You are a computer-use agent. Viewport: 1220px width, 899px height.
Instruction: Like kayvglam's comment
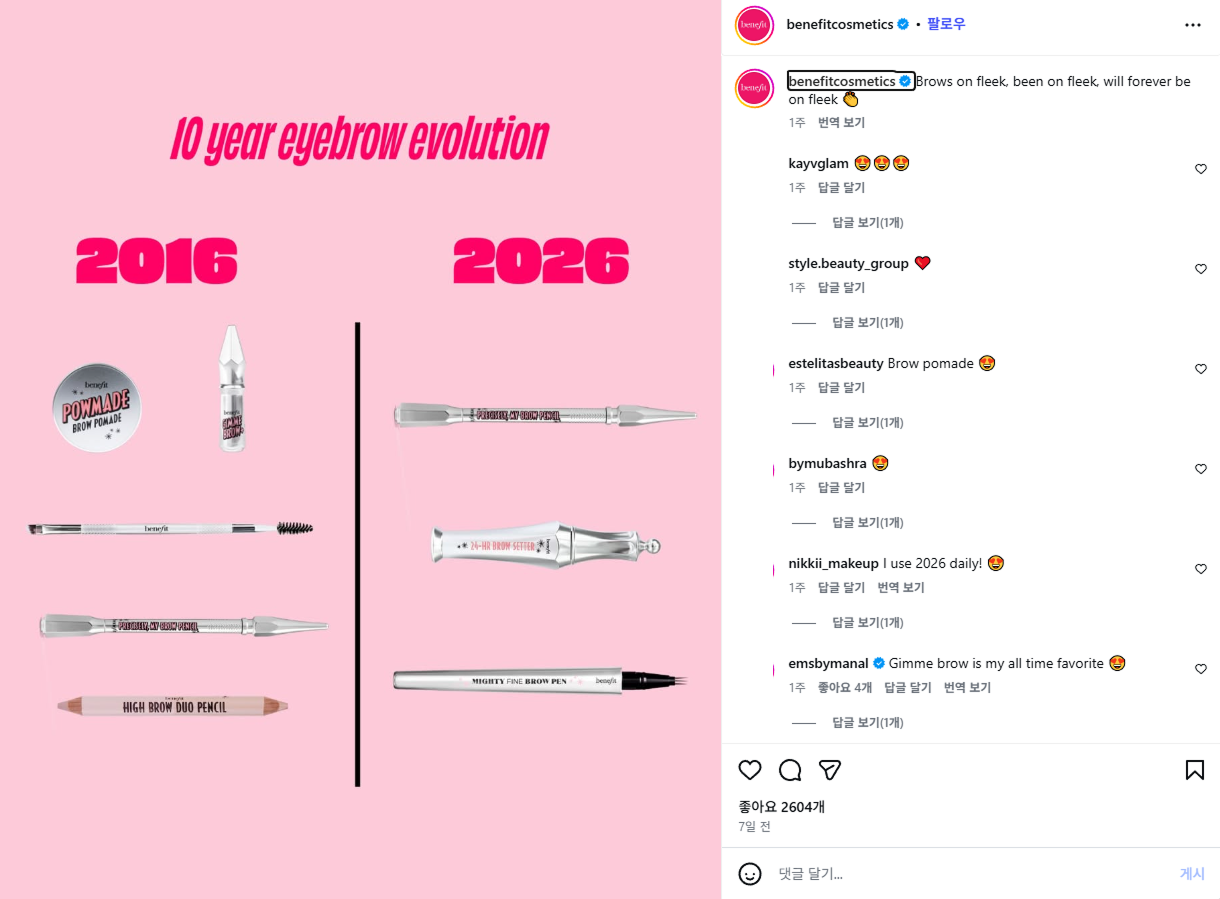click(x=1201, y=169)
